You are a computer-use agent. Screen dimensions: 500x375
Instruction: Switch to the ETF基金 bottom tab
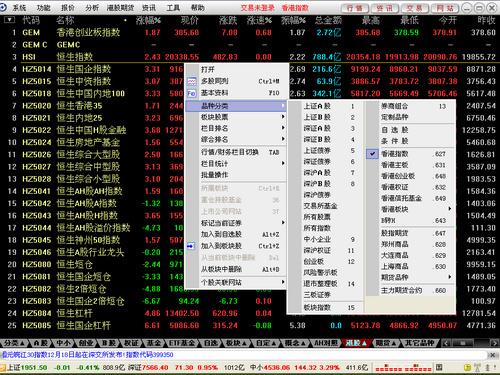(x=182, y=343)
